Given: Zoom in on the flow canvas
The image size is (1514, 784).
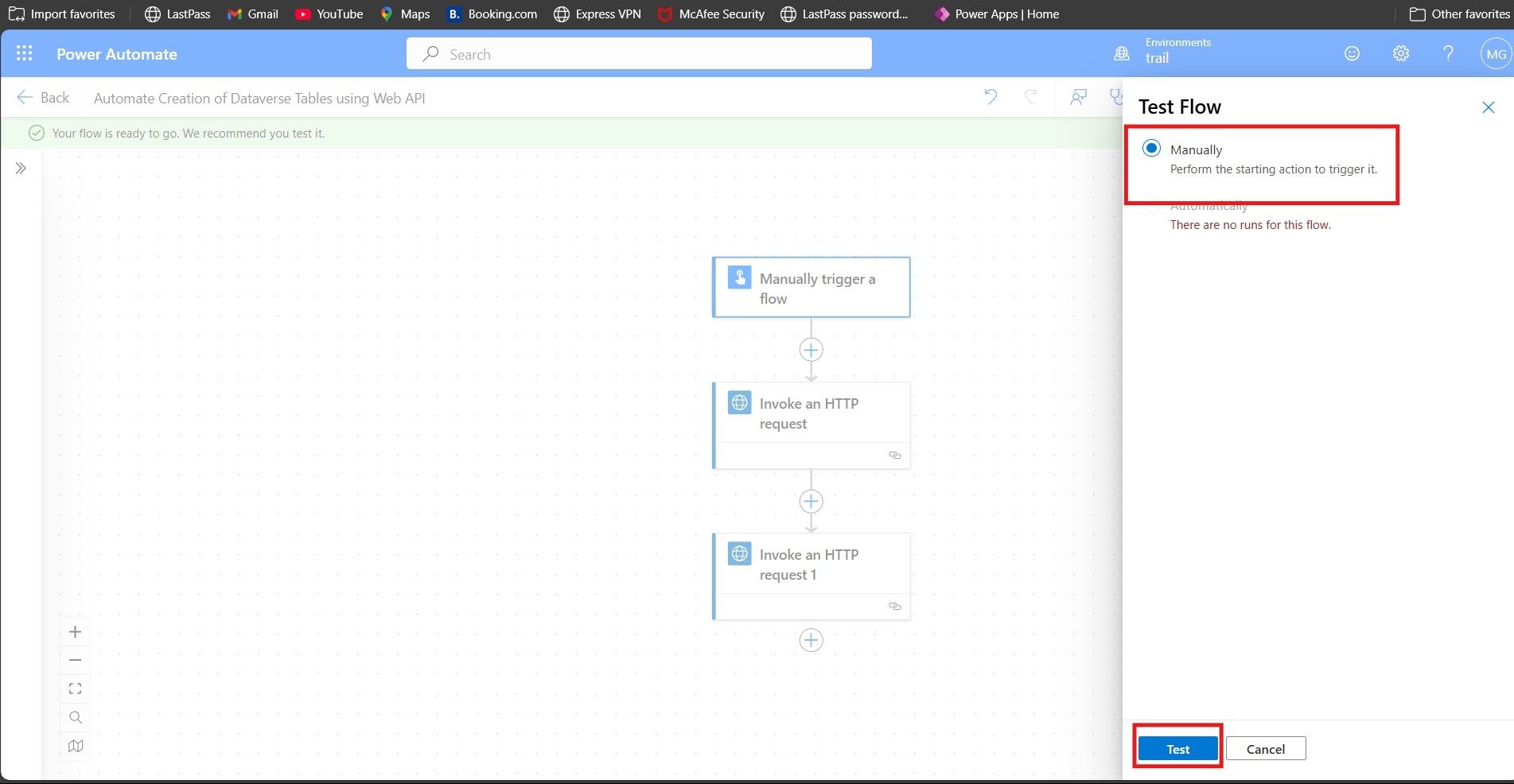Looking at the screenshot, I should 75,631.
